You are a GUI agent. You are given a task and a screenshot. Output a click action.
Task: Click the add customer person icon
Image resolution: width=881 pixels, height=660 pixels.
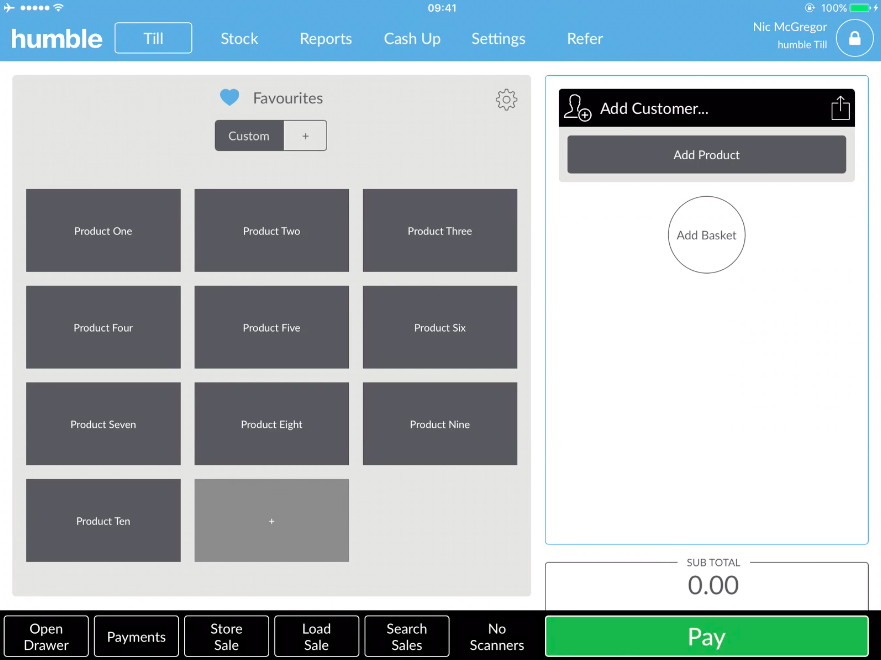pyautogui.click(x=577, y=107)
